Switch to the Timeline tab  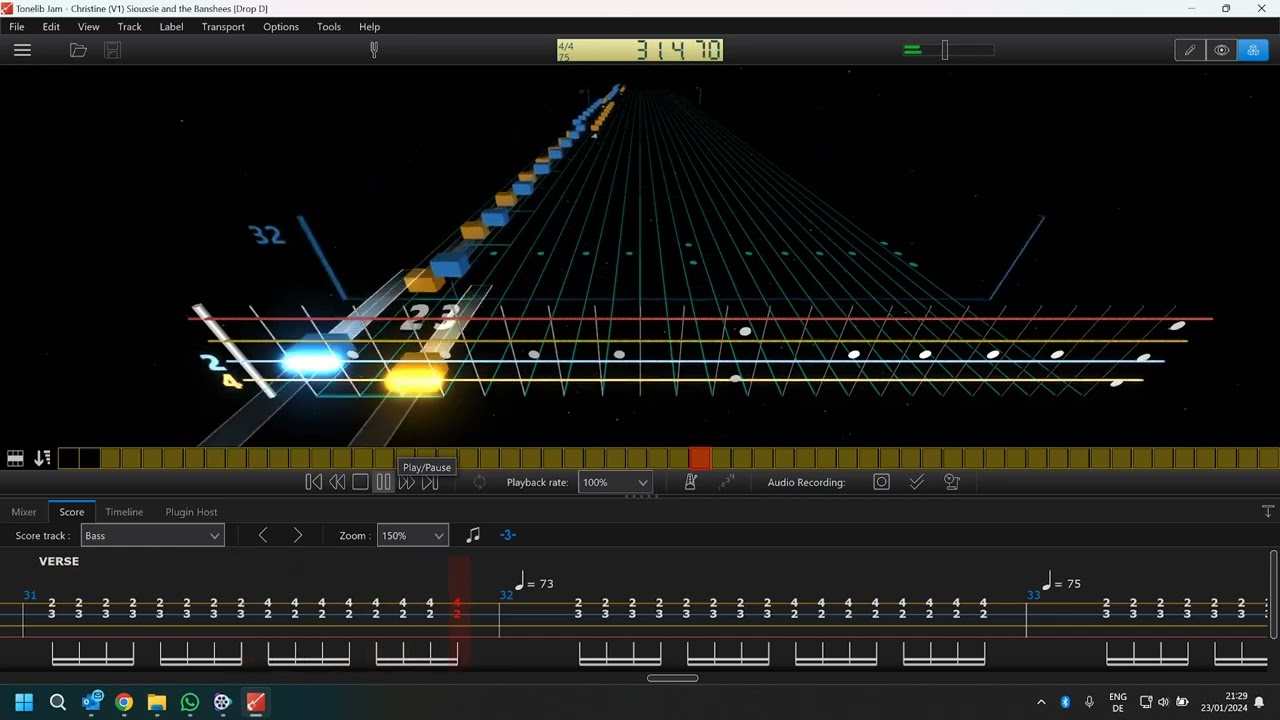click(x=124, y=512)
